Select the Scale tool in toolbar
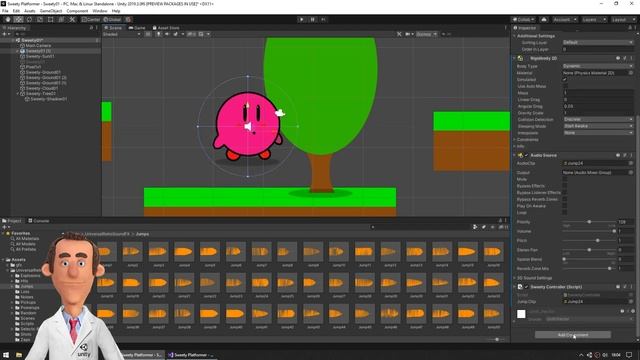Image resolution: width=640 pixels, height=360 pixels. [x=40, y=19]
